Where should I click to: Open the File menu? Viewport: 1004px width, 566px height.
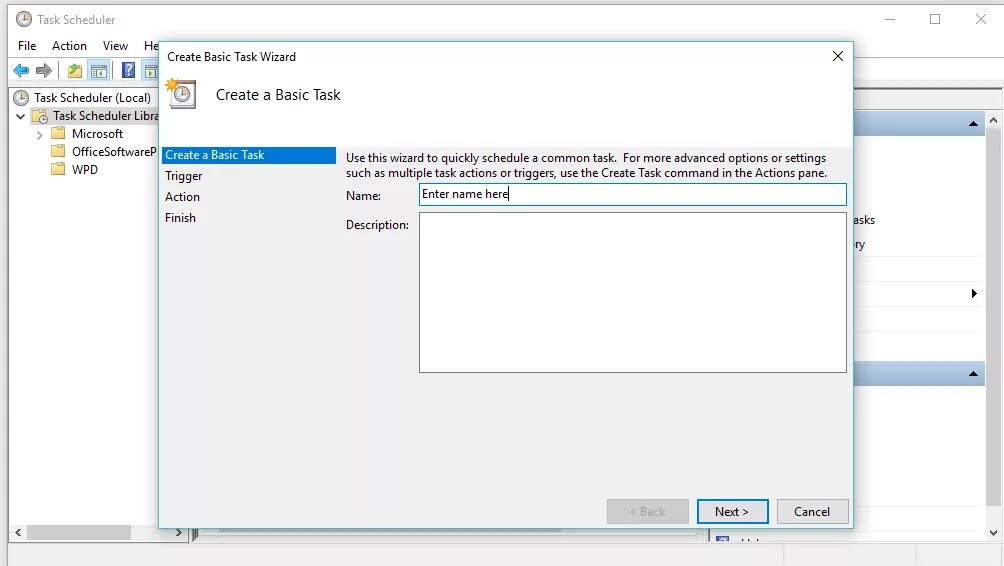click(x=27, y=45)
